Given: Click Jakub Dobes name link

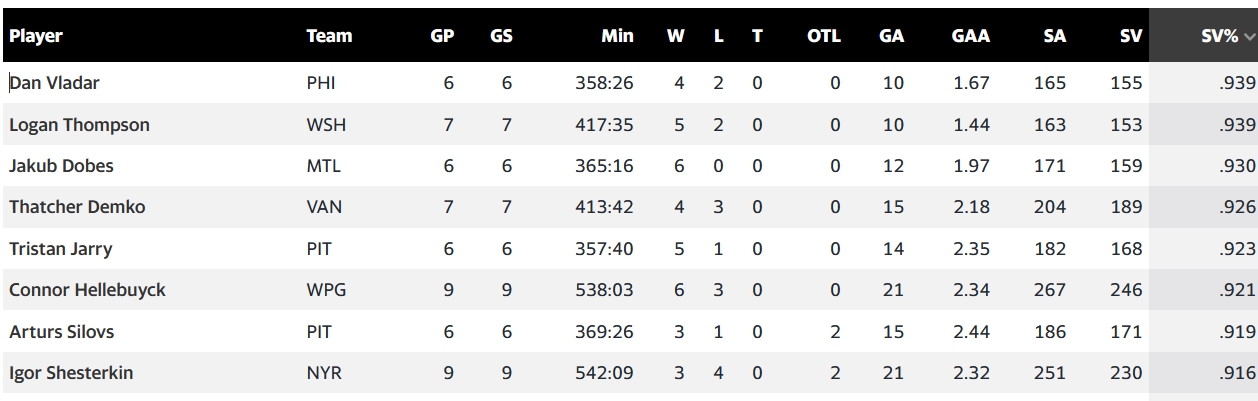Looking at the screenshot, I should pos(61,167).
